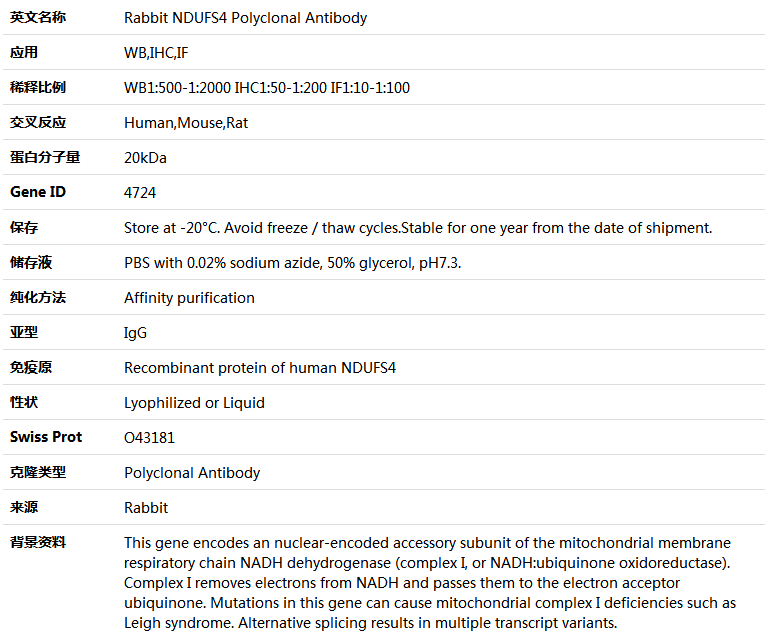
Task: Click the IgG isotype value
Action: click(x=135, y=332)
